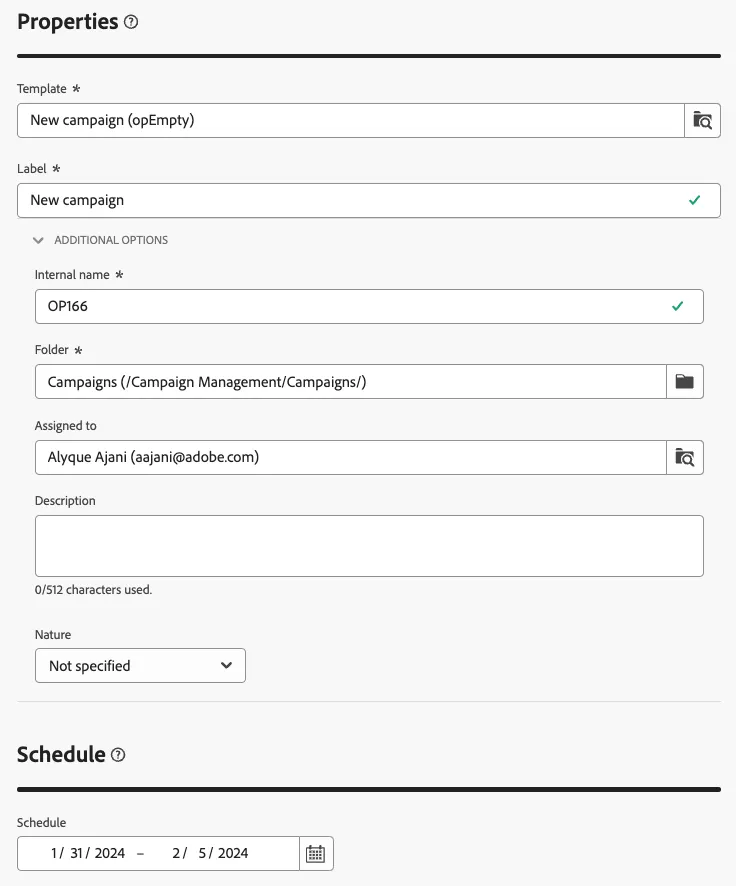The image size is (736, 886).
Task: Open the Schedule help icon
Action: pos(118,755)
